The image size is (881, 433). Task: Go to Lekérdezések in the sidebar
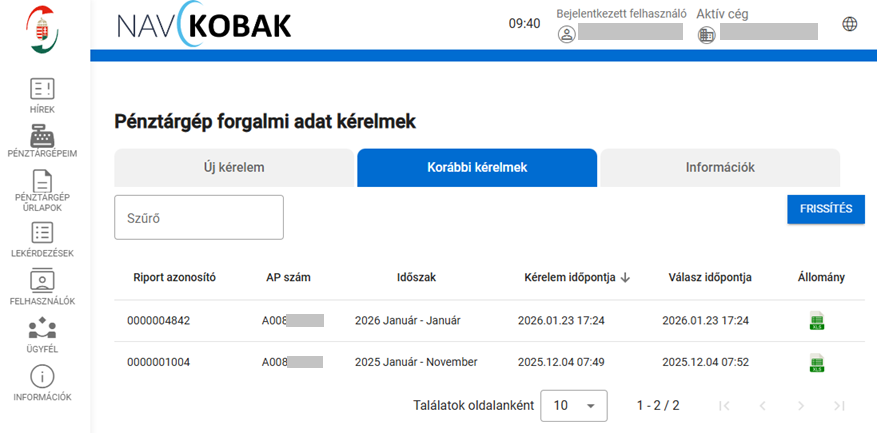42,233
